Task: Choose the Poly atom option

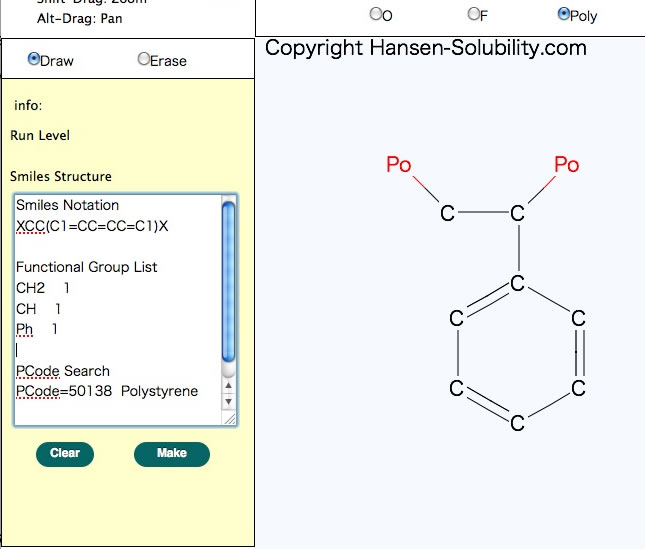Action: point(564,15)
